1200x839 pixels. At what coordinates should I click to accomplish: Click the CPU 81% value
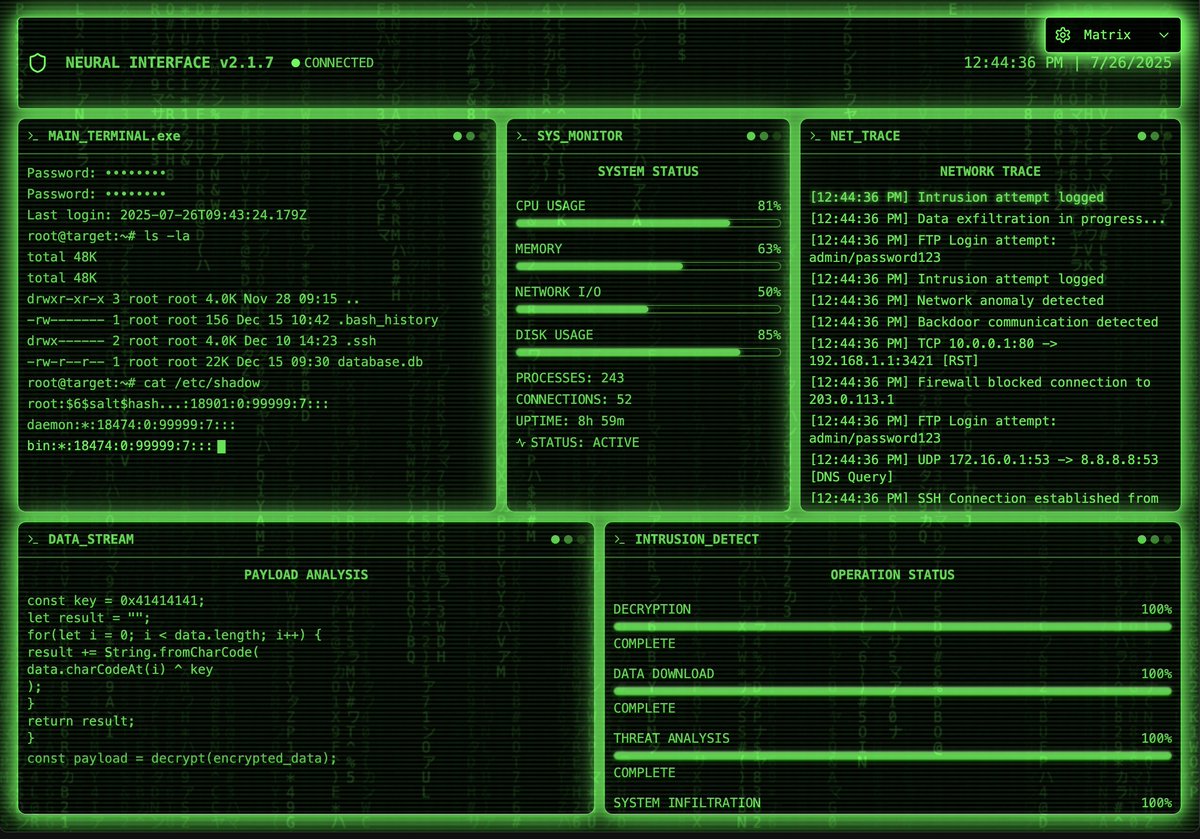(x=769, y=206)
